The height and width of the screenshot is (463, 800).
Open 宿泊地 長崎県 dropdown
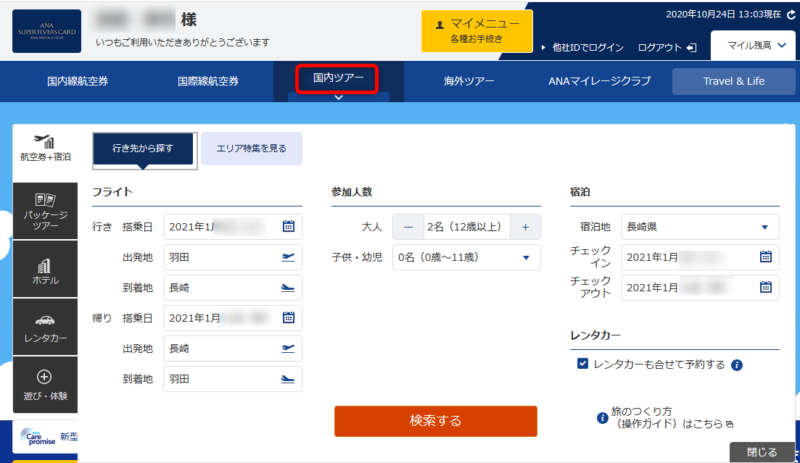click(699, 227)
